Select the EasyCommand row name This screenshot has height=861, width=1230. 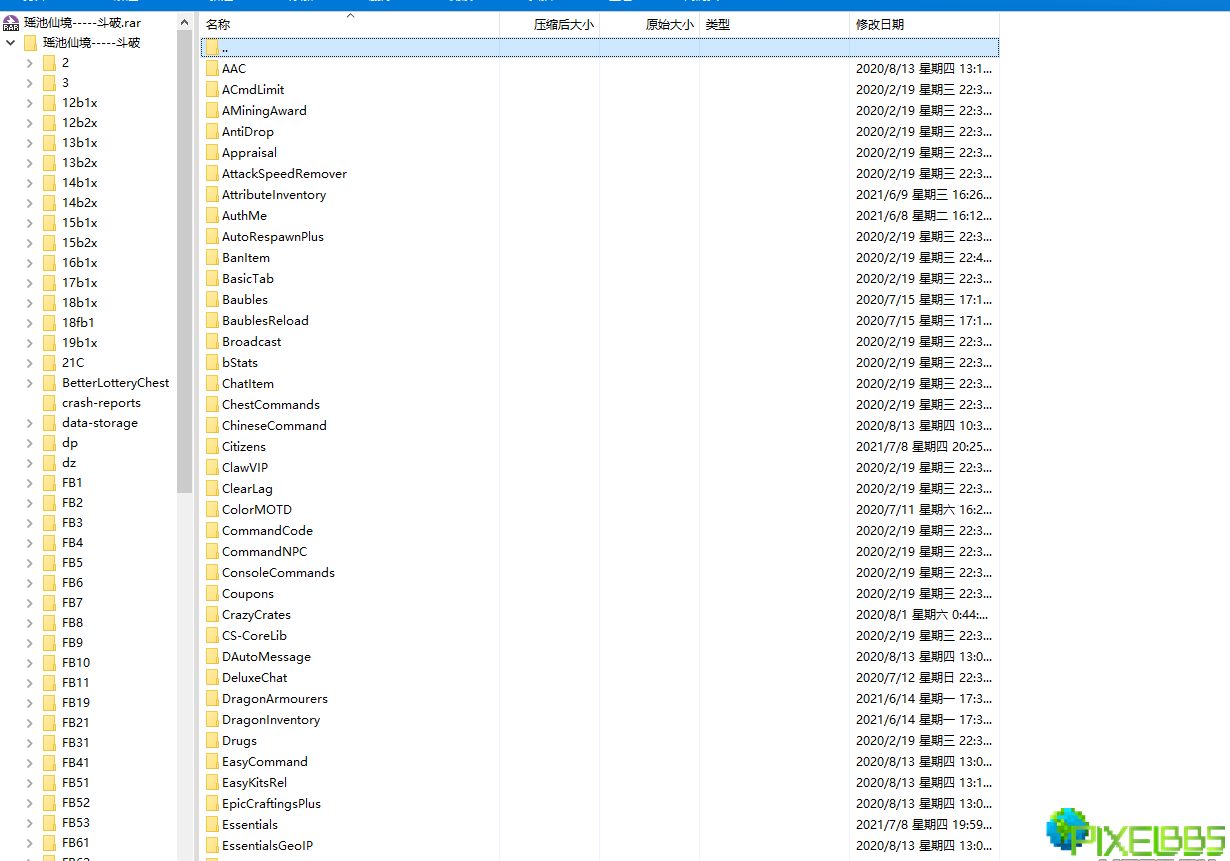click(265, 761)
